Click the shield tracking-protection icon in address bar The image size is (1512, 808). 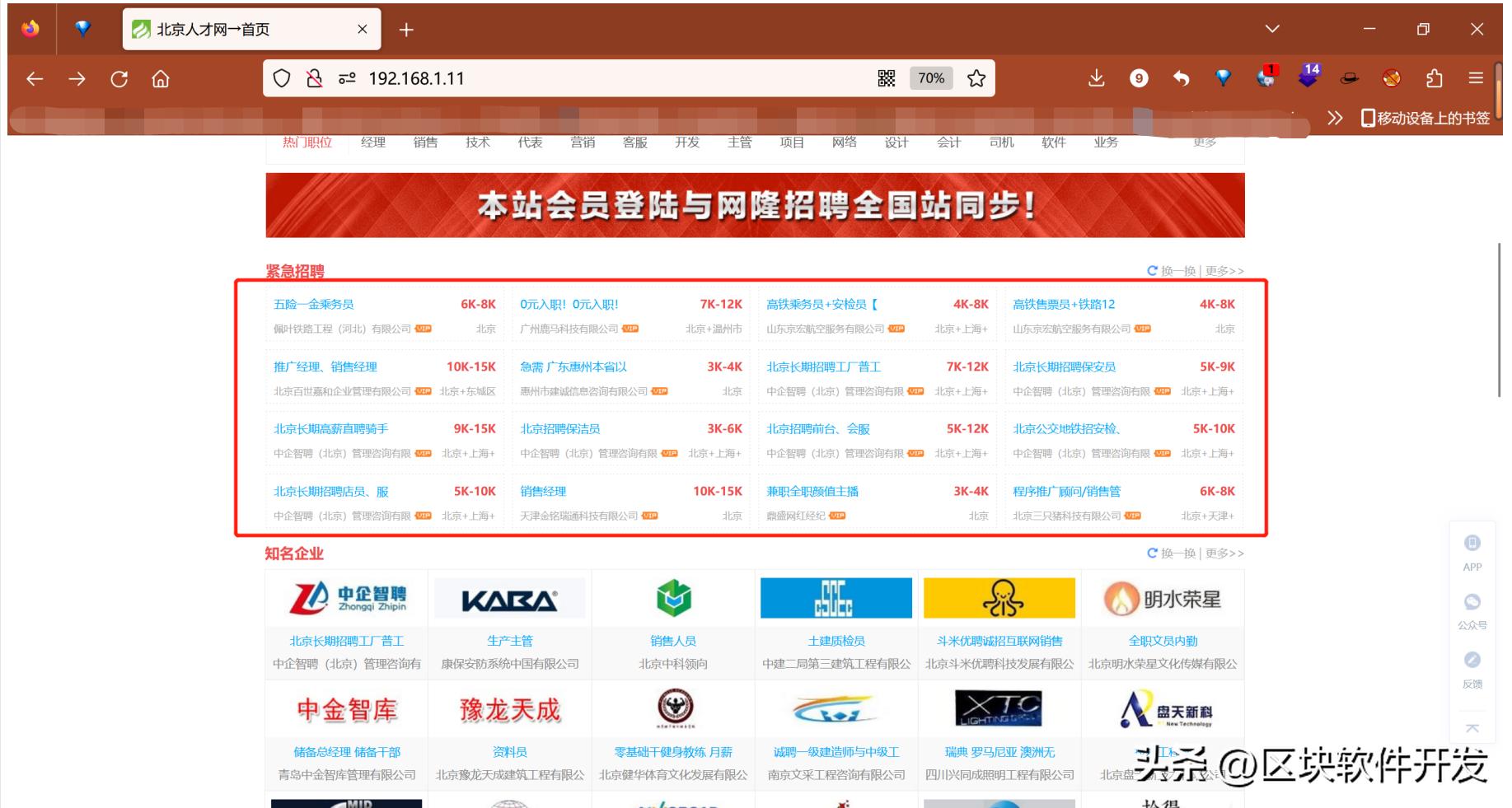[x=282, y=78]
